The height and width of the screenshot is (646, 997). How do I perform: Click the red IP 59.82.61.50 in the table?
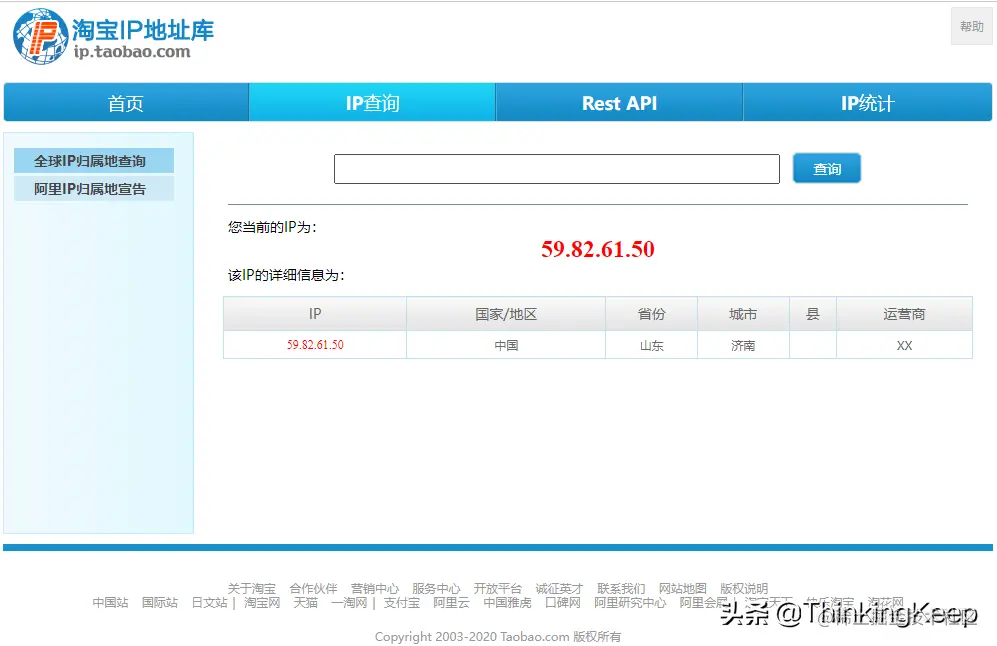click(x=313, y=343)
